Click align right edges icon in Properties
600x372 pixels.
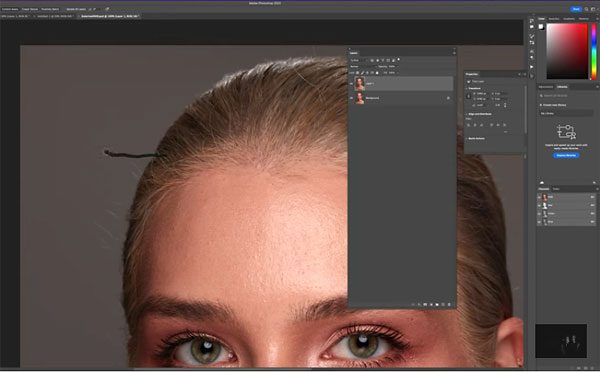(x=481, y=125)
